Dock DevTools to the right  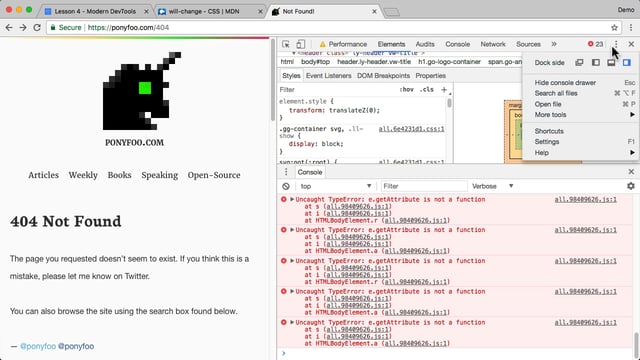[x=627, y=62]
